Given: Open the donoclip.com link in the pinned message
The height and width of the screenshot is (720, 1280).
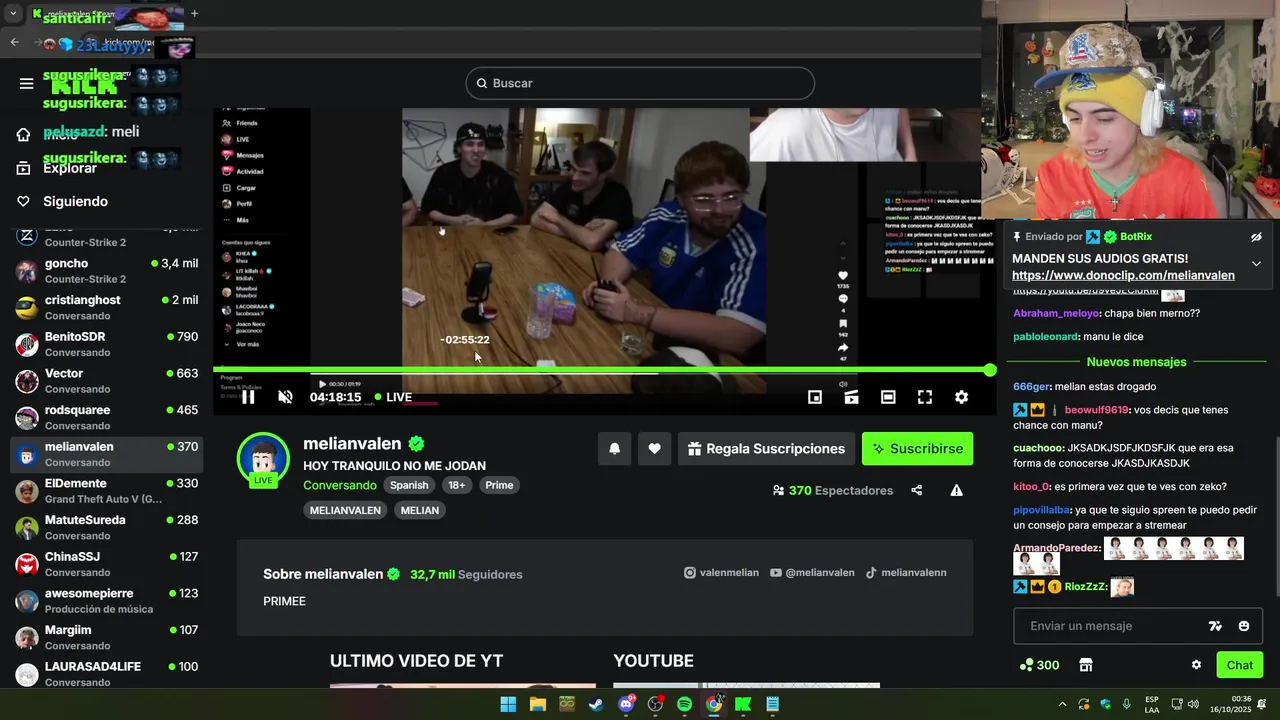Looking at the screenshot, I should click(1123, 275).
